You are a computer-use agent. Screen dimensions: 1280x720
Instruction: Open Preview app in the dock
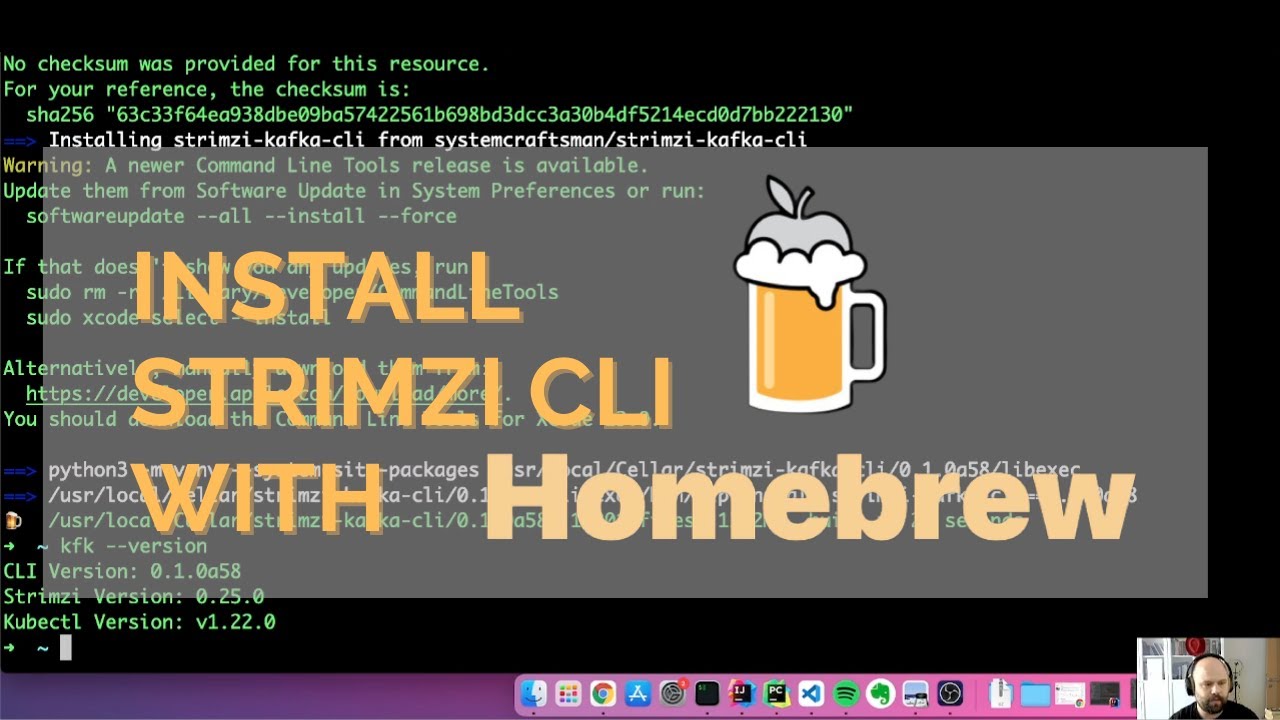[915, 693]
